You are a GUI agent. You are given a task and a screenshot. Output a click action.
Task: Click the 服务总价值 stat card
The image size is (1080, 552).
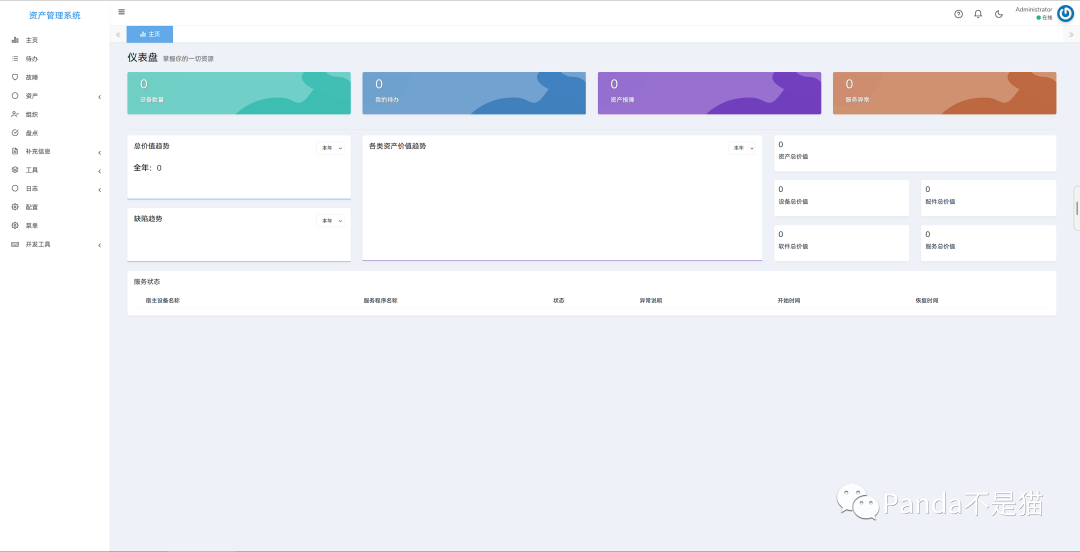pos(988,243)
